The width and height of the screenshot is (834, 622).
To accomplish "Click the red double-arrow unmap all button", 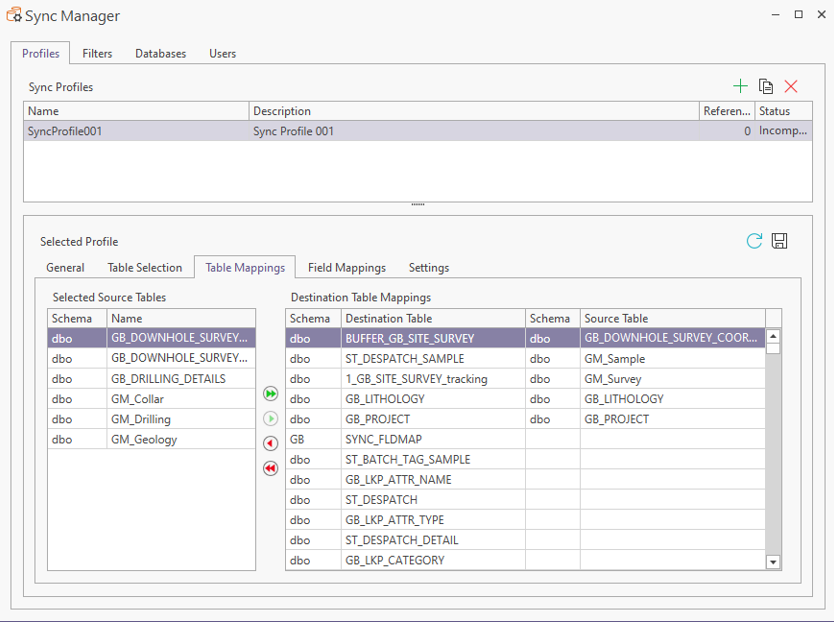I will (270, 469).
